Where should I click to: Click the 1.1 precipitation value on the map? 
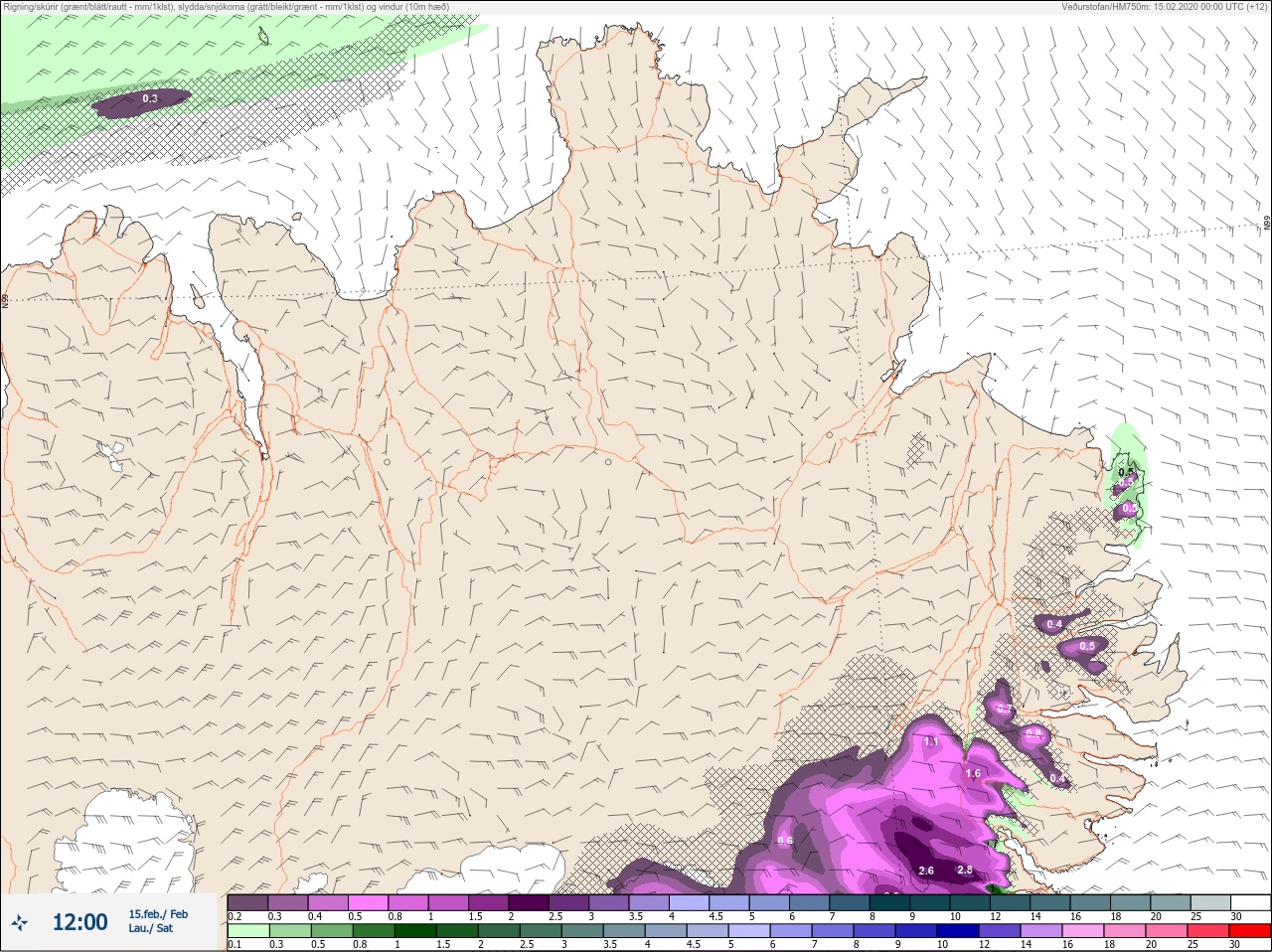click(x=931, y=742)
